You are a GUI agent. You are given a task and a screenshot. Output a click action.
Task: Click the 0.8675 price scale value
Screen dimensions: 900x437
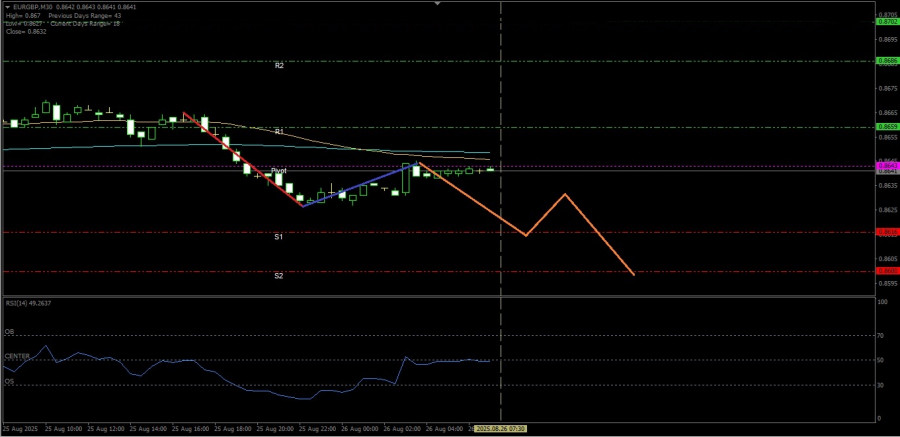tap(887, 88)
